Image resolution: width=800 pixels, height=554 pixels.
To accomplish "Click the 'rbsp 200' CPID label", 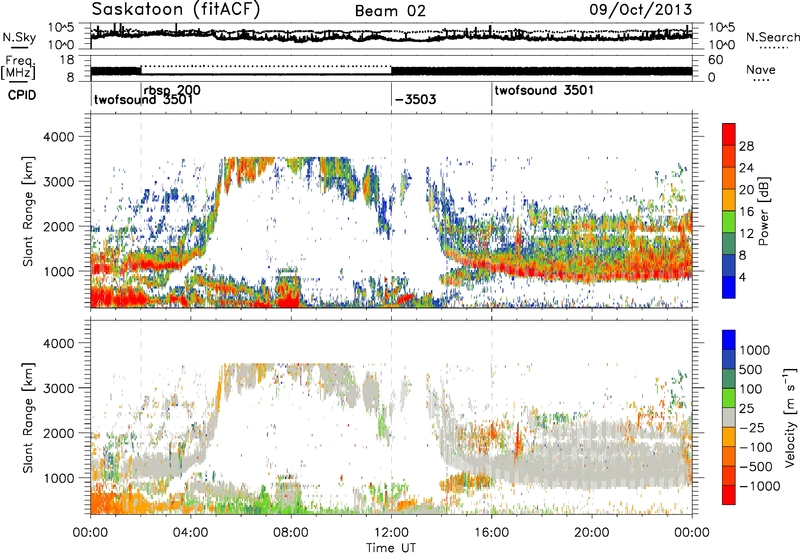I will 172,90.
